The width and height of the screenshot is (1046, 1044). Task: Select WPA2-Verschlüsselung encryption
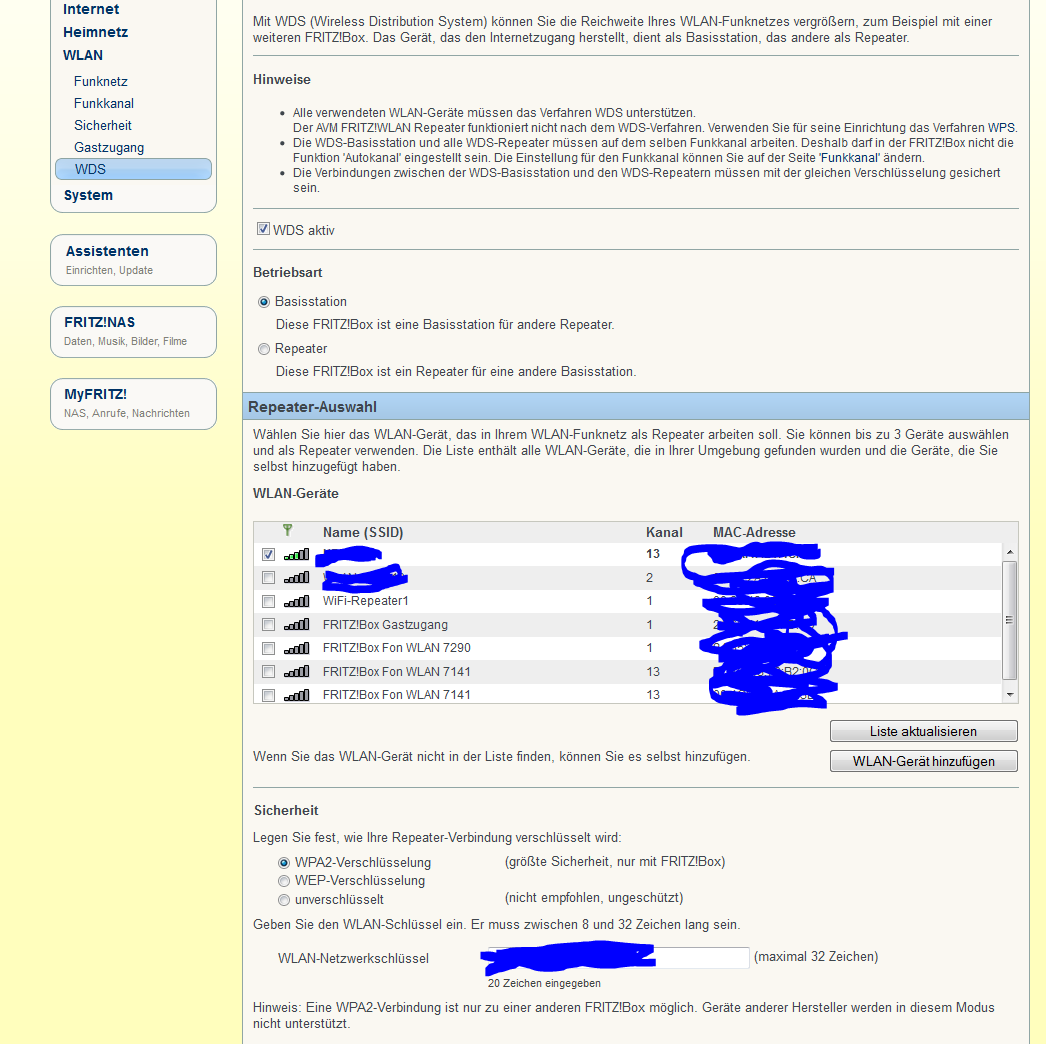[x=284, y=863]
